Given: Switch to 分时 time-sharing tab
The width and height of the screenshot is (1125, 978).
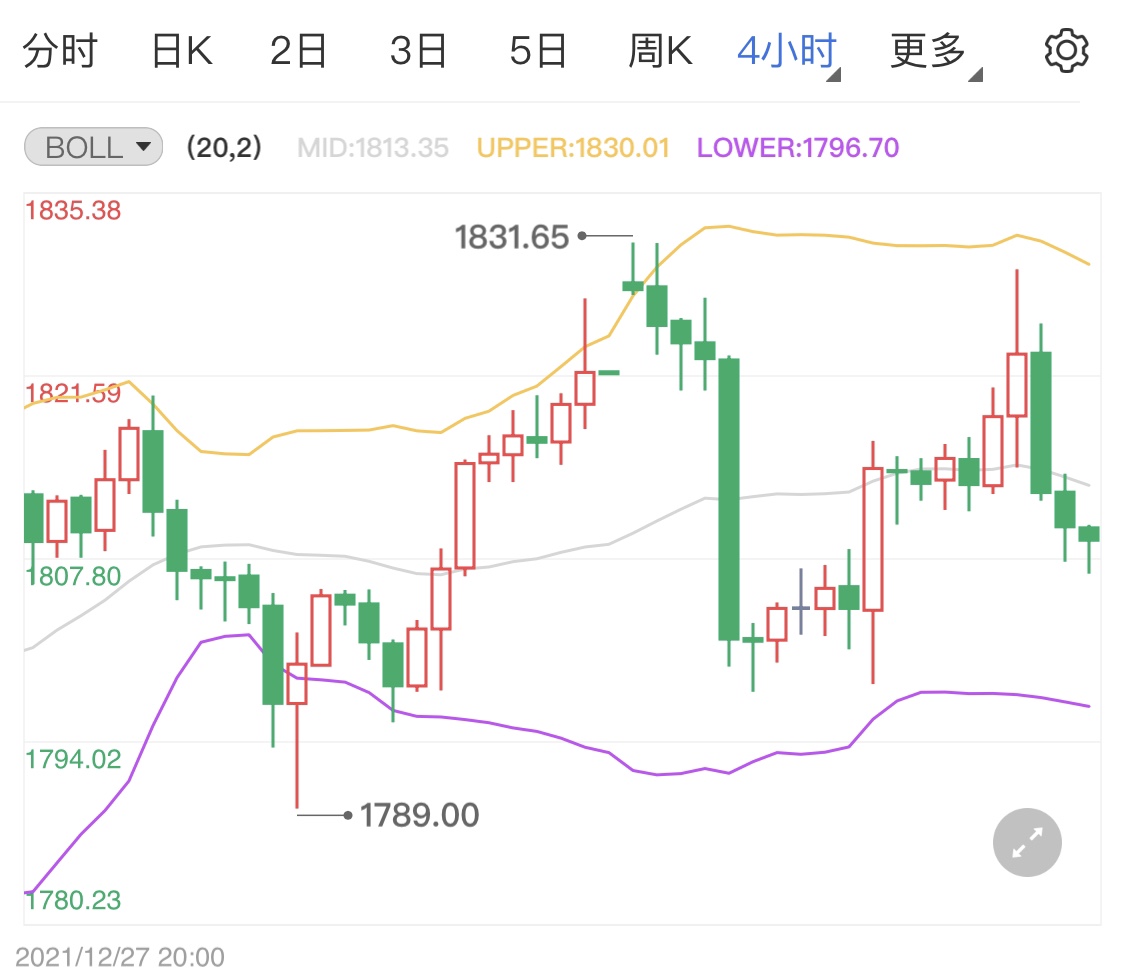Looking at the screenshot, I should click(x=60, y=51).
